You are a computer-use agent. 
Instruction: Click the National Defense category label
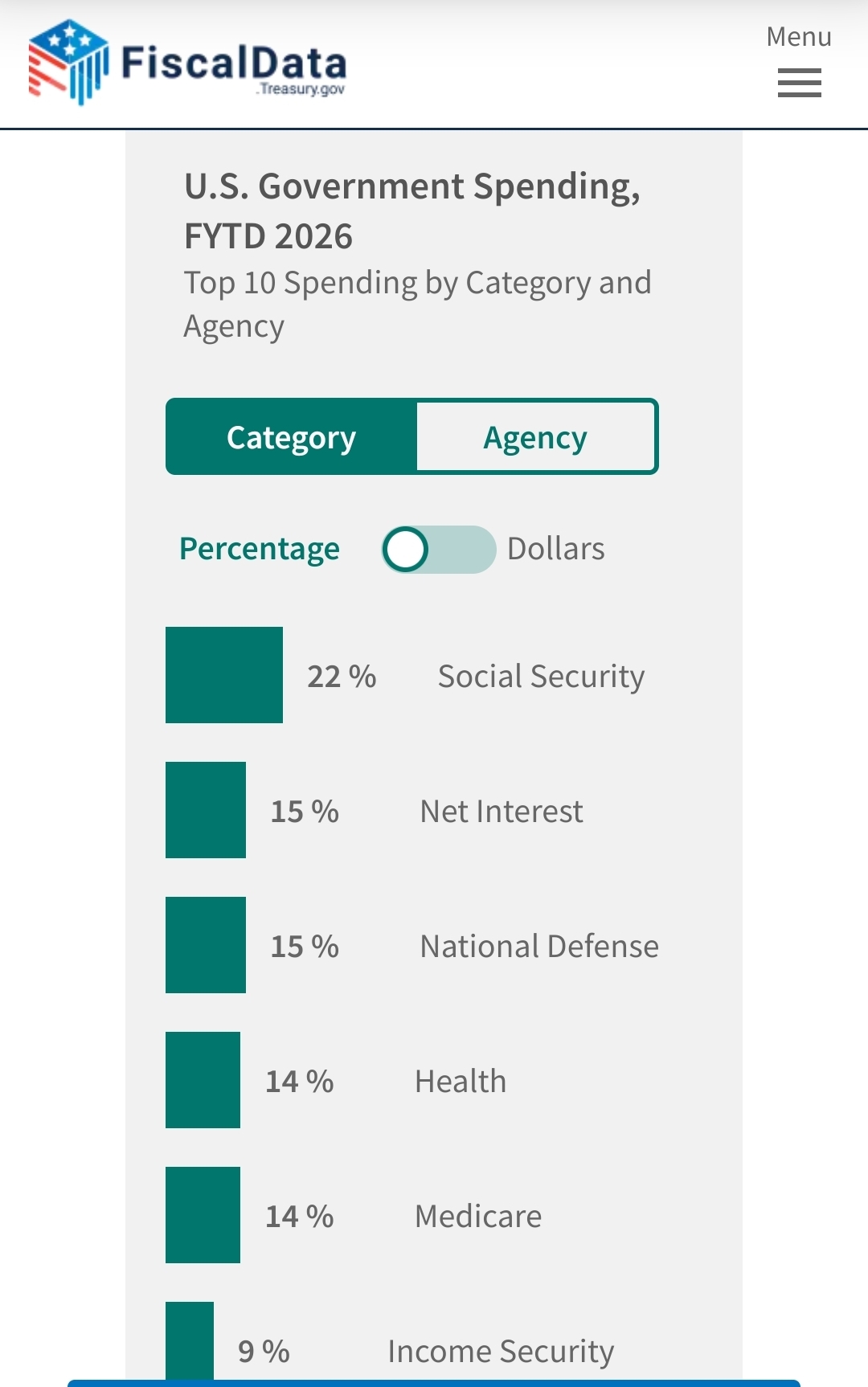point(539,947)
